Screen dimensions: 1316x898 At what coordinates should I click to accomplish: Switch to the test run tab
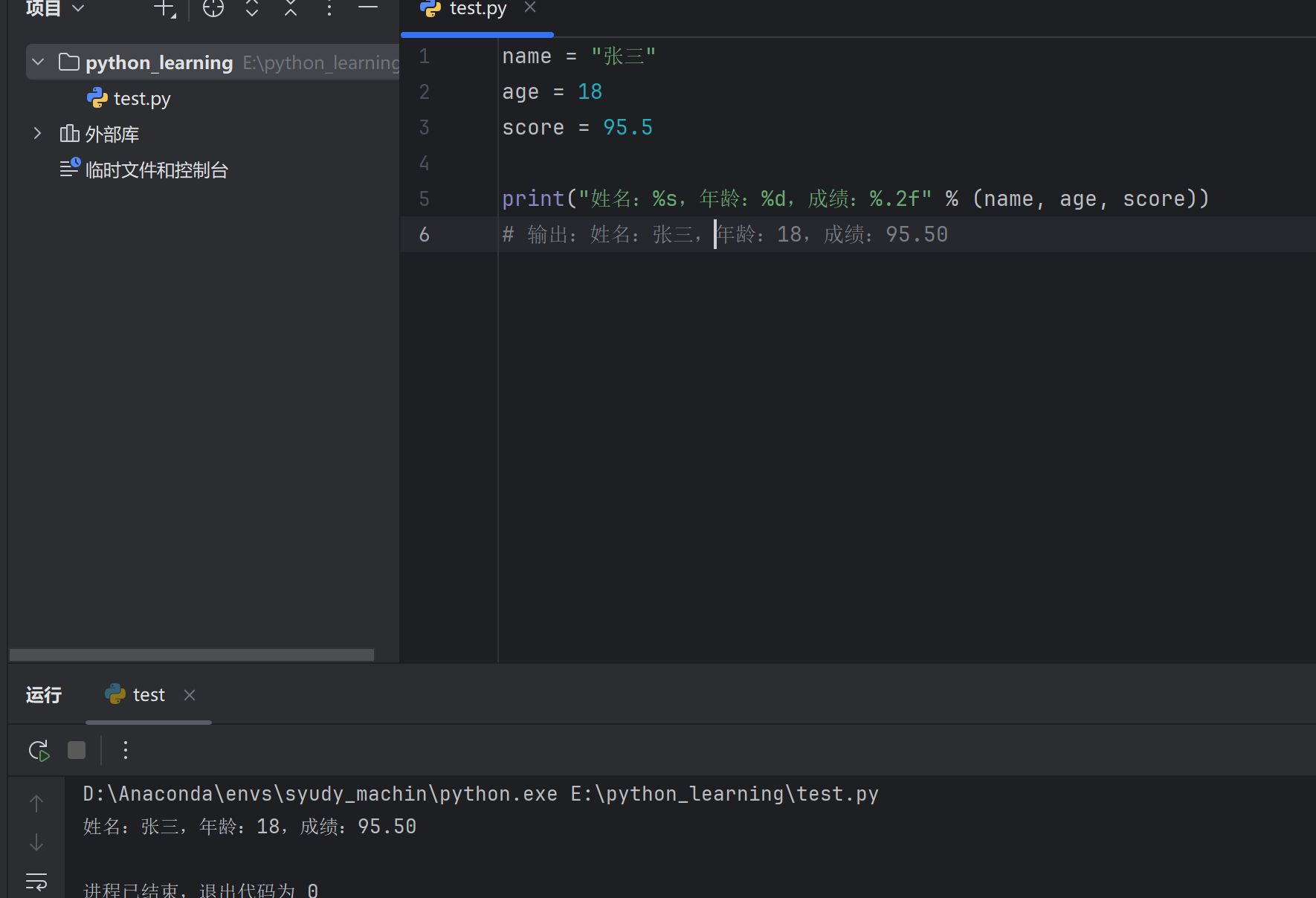(148, 695)
